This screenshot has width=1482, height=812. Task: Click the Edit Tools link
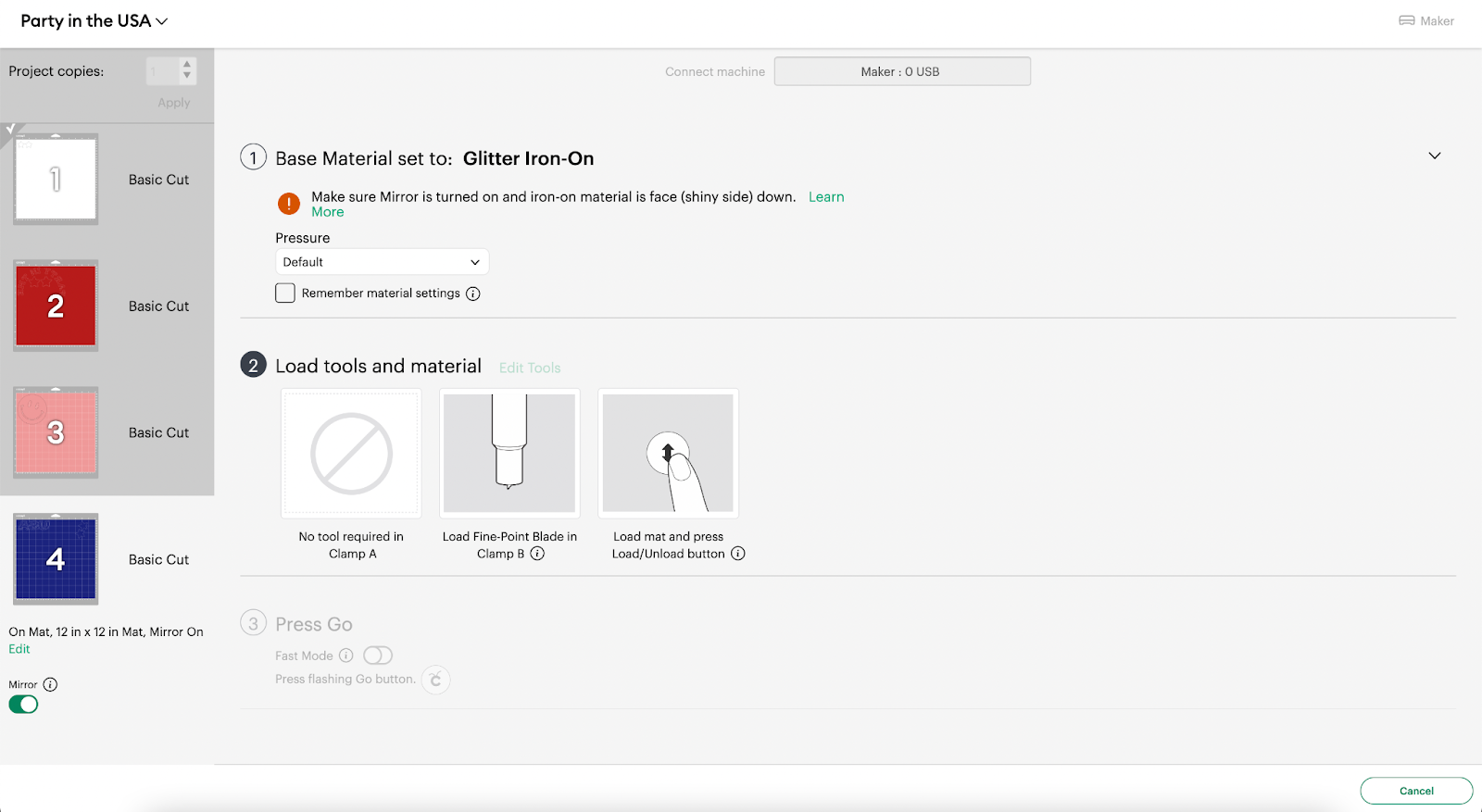click(x=530, y=368)
